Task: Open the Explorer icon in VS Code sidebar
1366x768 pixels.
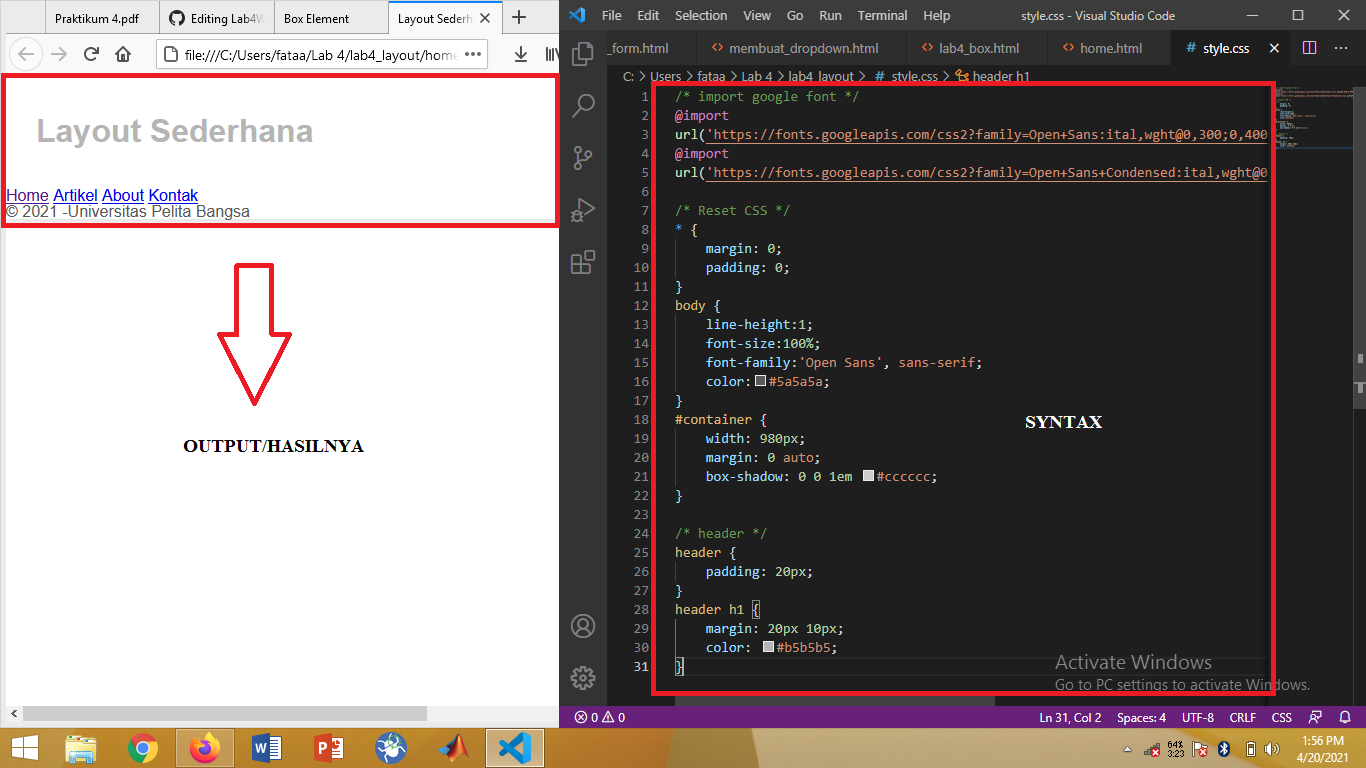Action: [x=583, y=55]
